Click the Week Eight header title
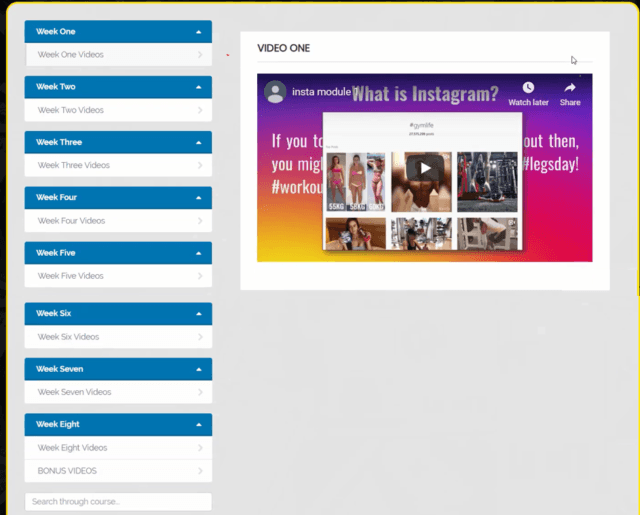The image size is (640, 515). [58, 424]
